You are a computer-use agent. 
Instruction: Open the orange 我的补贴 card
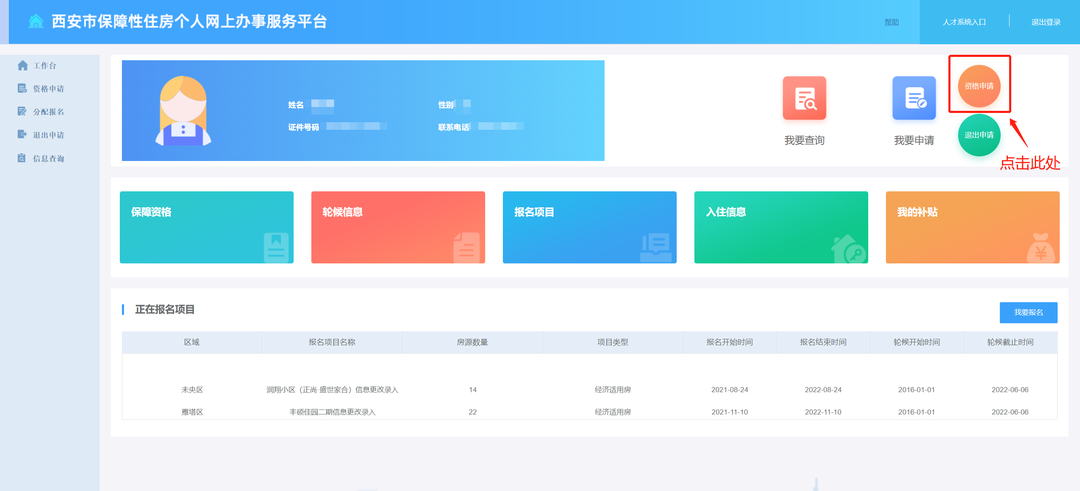pyautogui.click(x=971, y=227)
